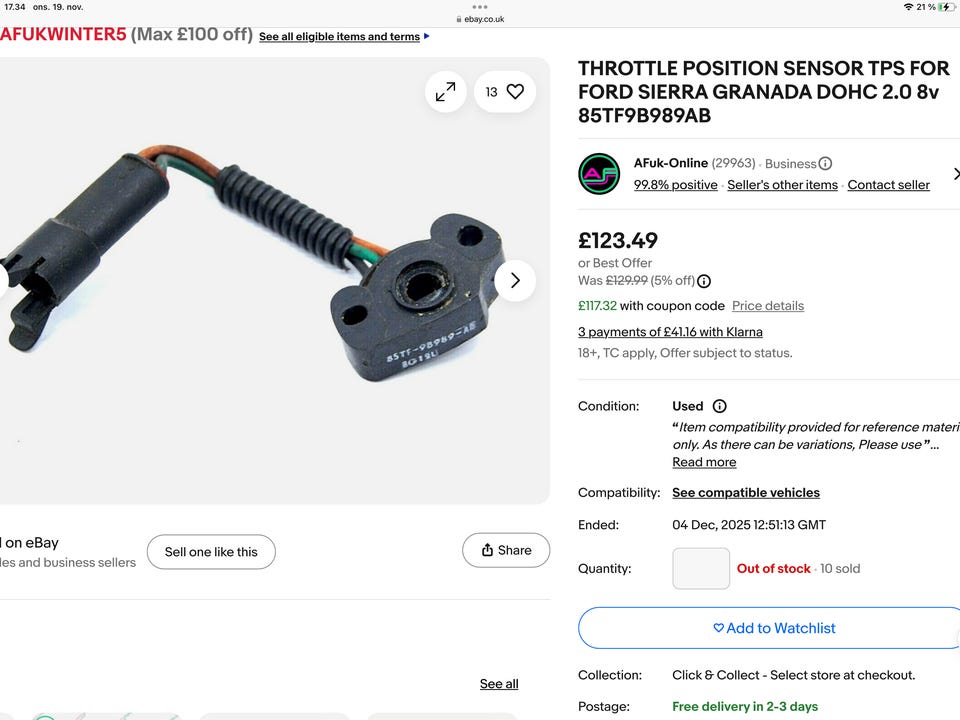The width and height of the screenshot is (960, 720).
Task: Click the Used condition info icon
Action: pos(719,406)
